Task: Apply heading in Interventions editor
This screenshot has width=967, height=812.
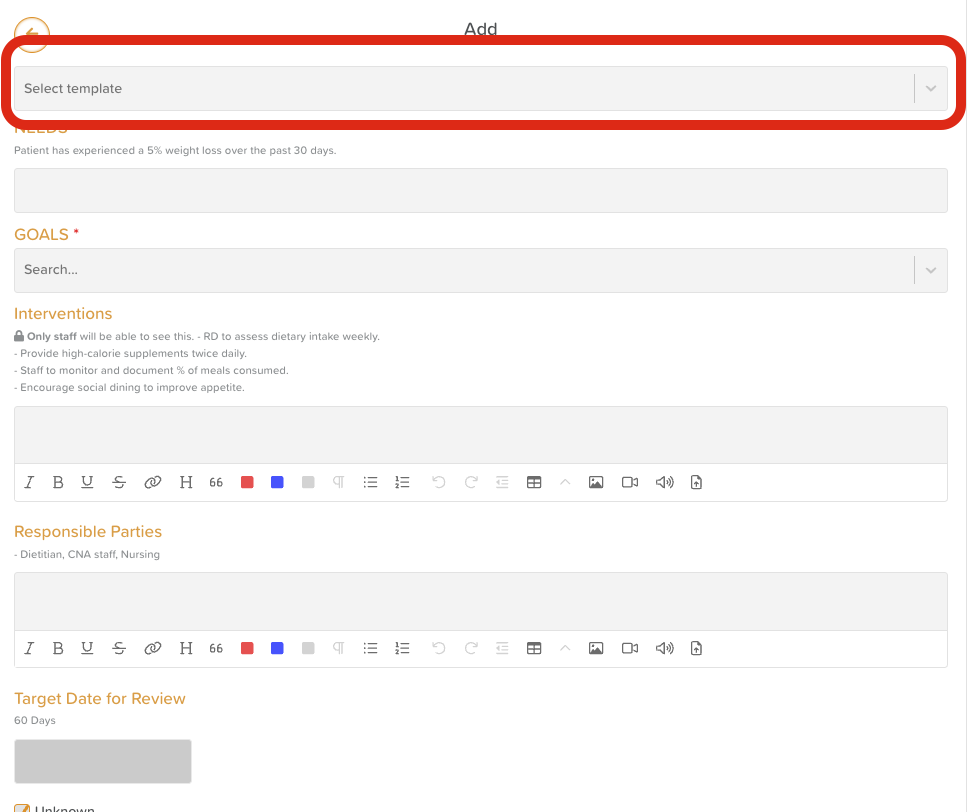Action: pos(186,482)
